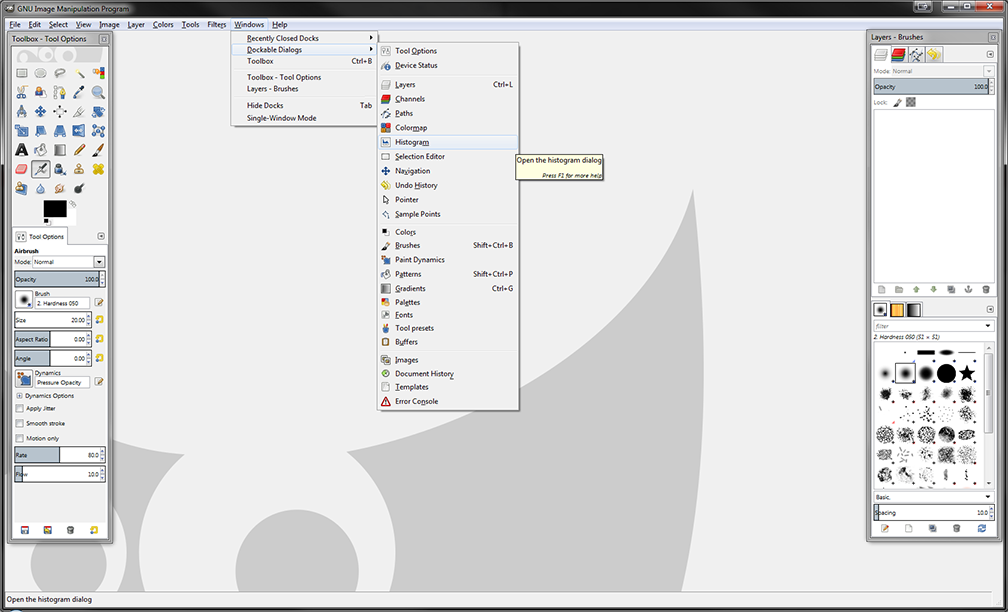Screen dimensions: 1008x612
Task: Select the Blend gradient tool
Action: (60, 150)
